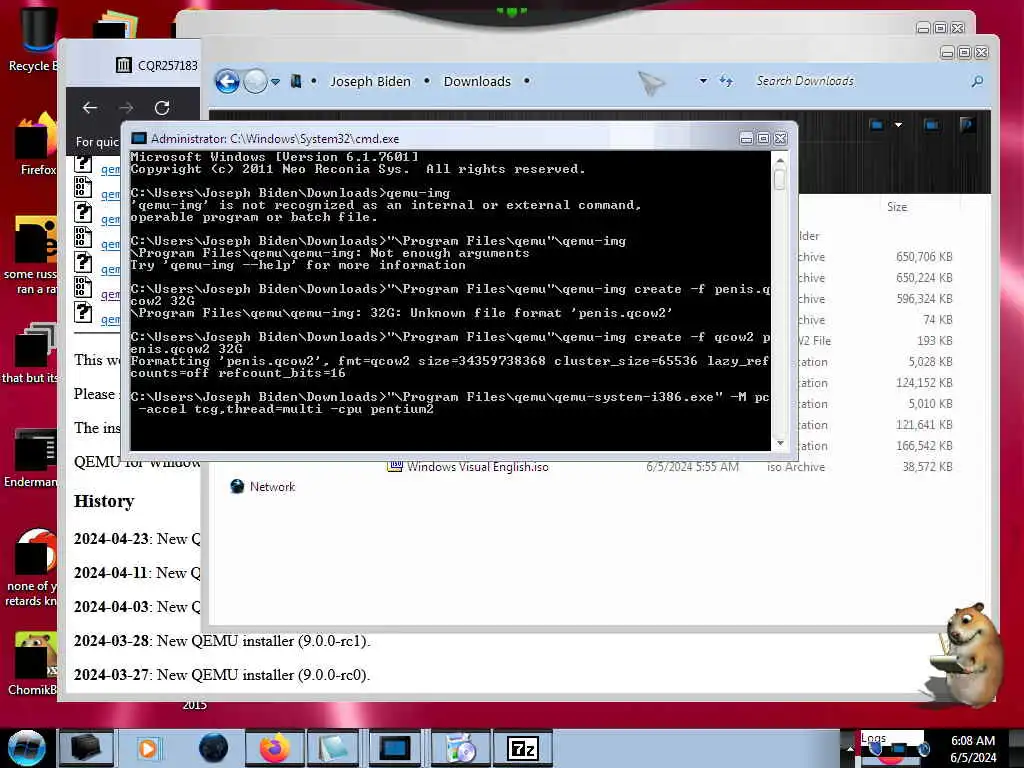Image resolution: width=1024 pixels, height=768 pixels.
Task: Maximize the cmd.exe window
Action: coord(763,138)
